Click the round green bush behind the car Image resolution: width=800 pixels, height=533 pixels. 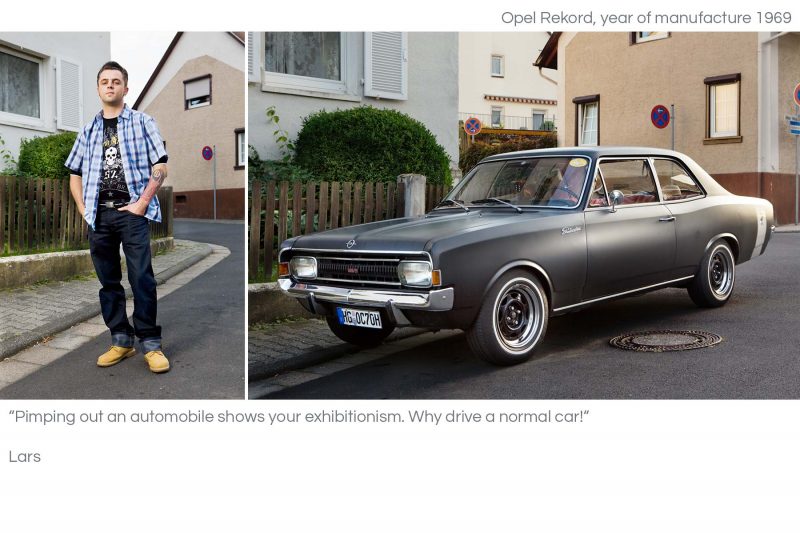click(x=372, y=146)
